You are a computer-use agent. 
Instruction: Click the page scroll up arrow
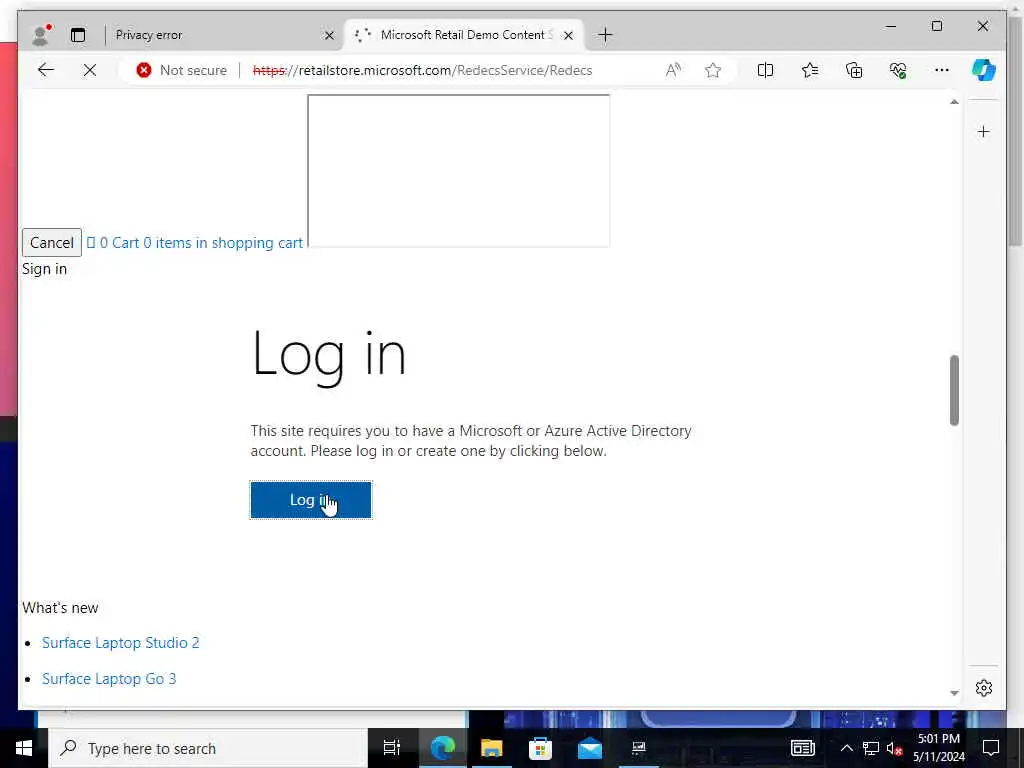pos(954,102)
